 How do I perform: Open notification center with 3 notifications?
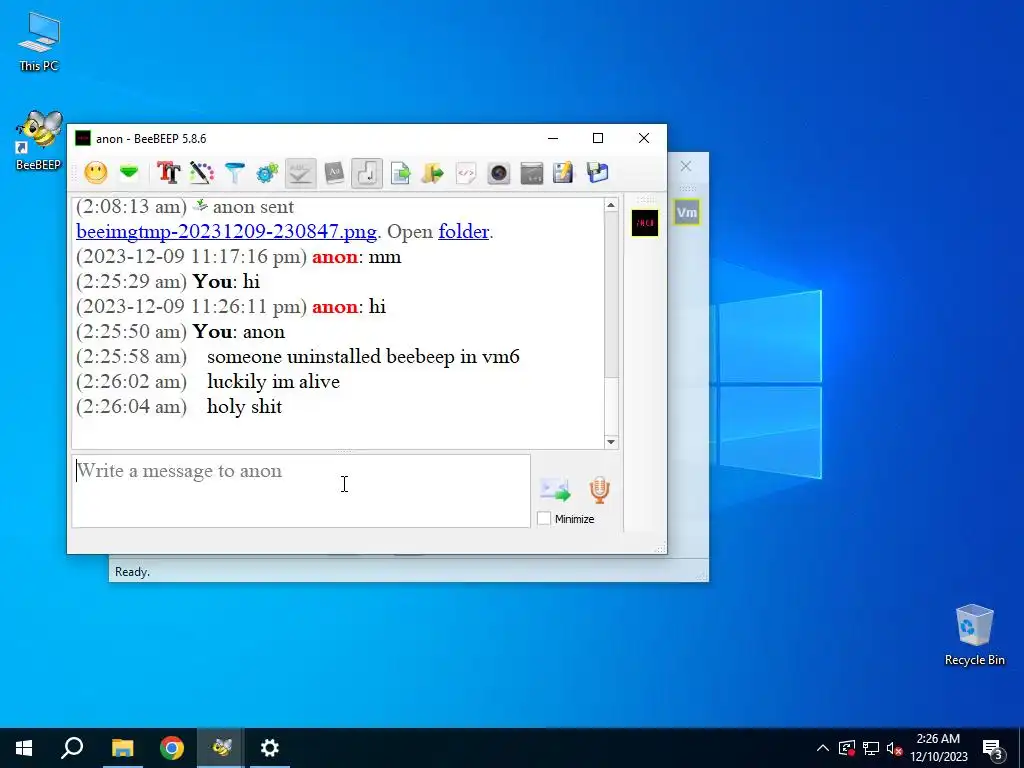tap(993, 748)
